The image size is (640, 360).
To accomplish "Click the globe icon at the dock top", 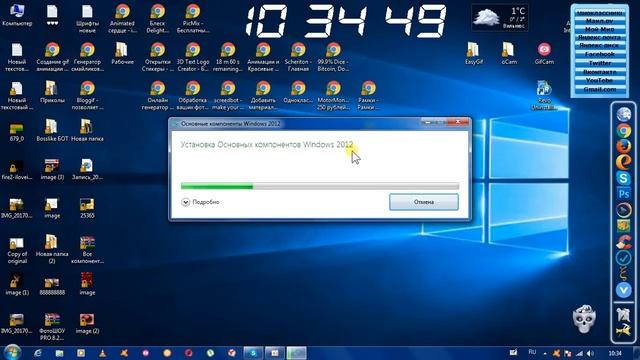I will (x=624, y=114).
